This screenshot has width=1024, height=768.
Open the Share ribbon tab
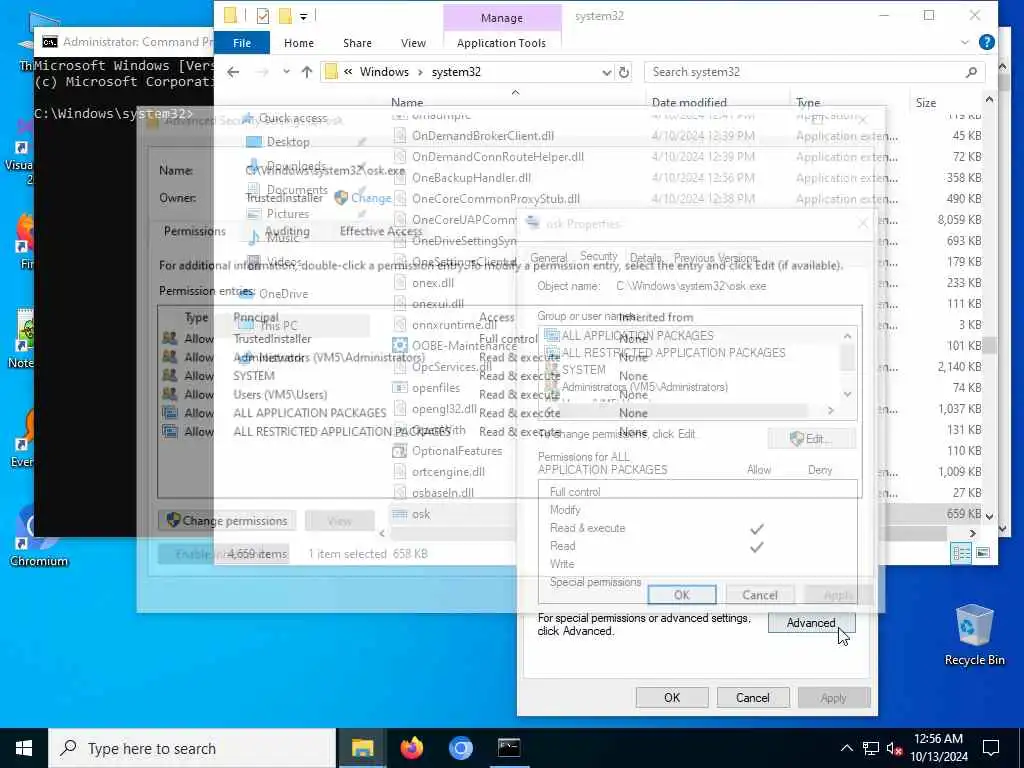coord(357,43)
